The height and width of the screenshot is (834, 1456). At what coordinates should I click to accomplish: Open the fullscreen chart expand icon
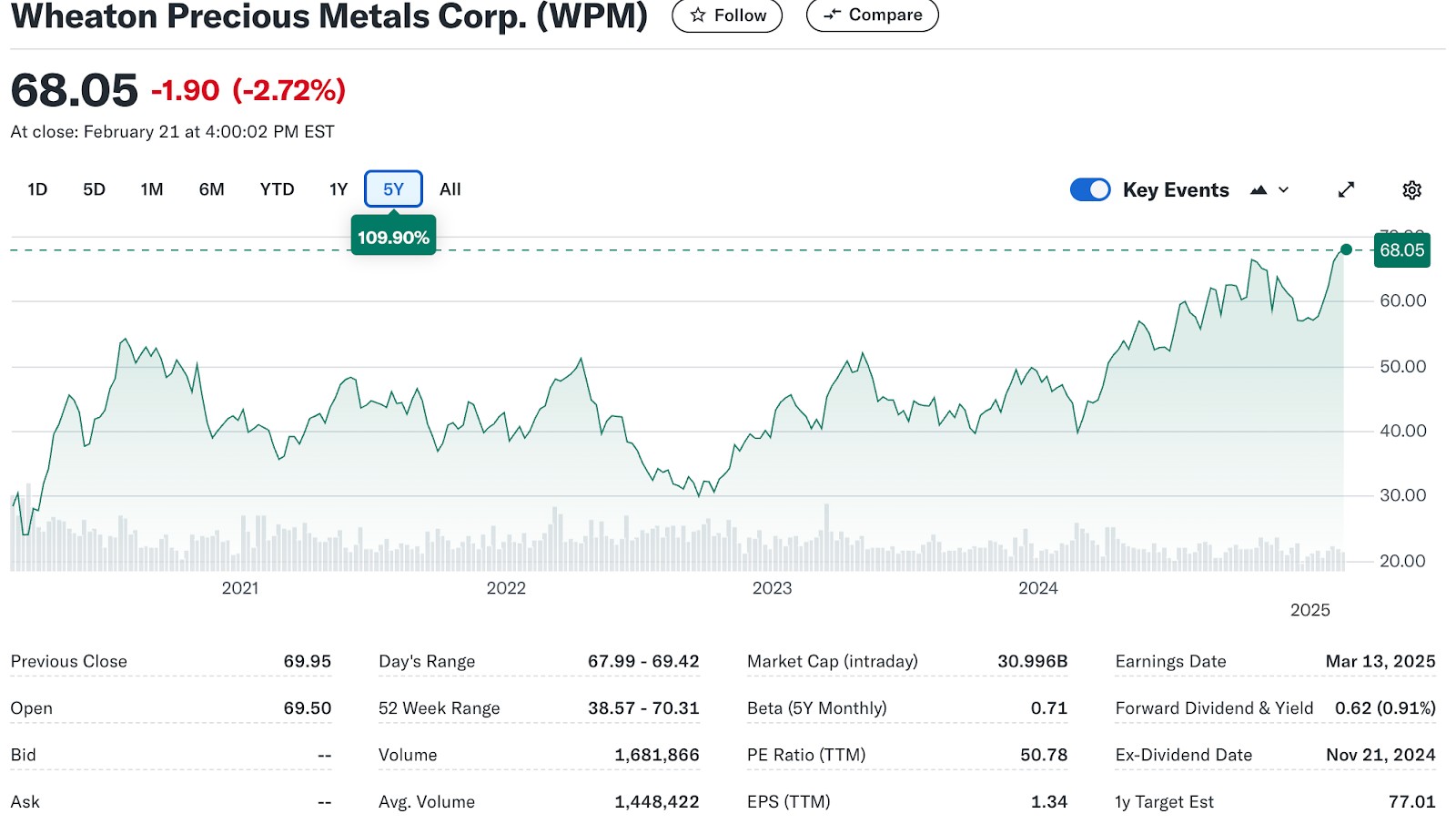click(x=1347, y=189)
